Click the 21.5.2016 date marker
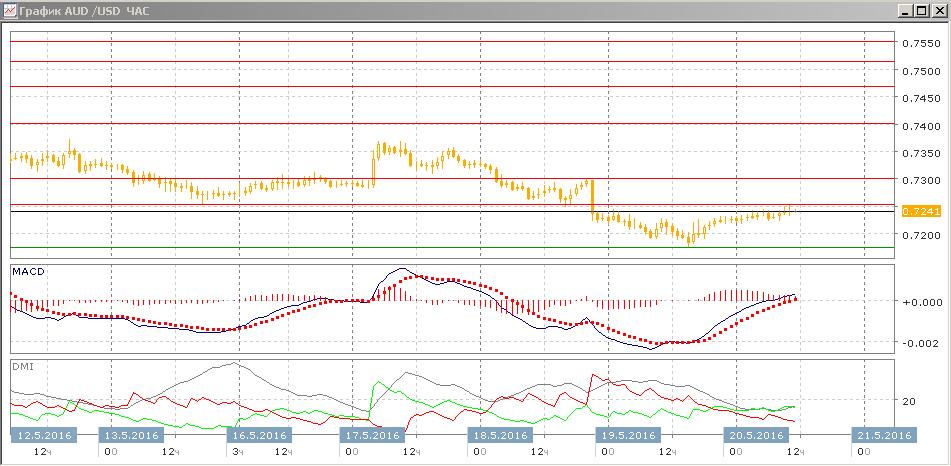Viewport: 951px width, 466px height. pos(884,435)
